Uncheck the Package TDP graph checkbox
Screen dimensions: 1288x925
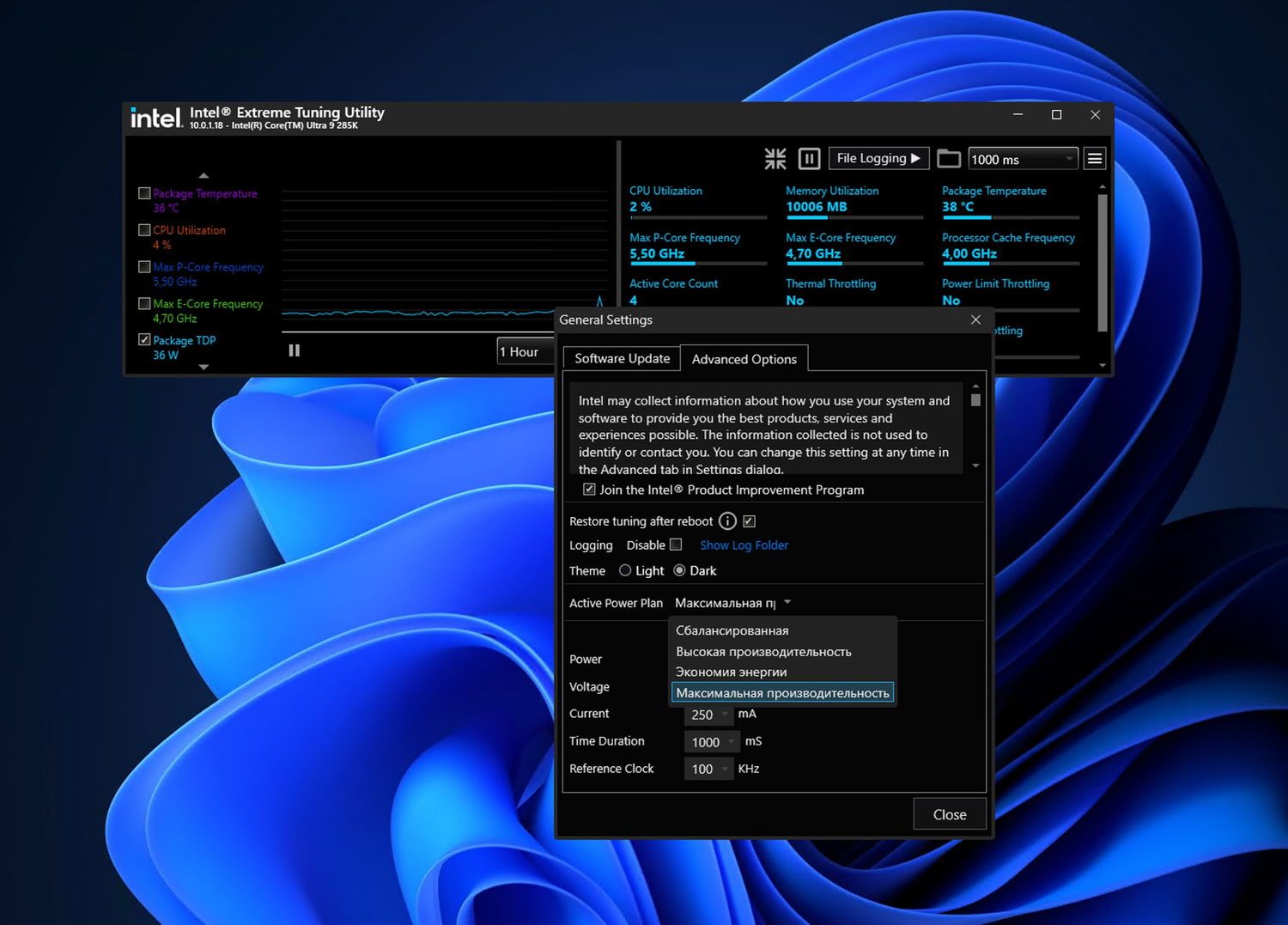click(144, 340)
